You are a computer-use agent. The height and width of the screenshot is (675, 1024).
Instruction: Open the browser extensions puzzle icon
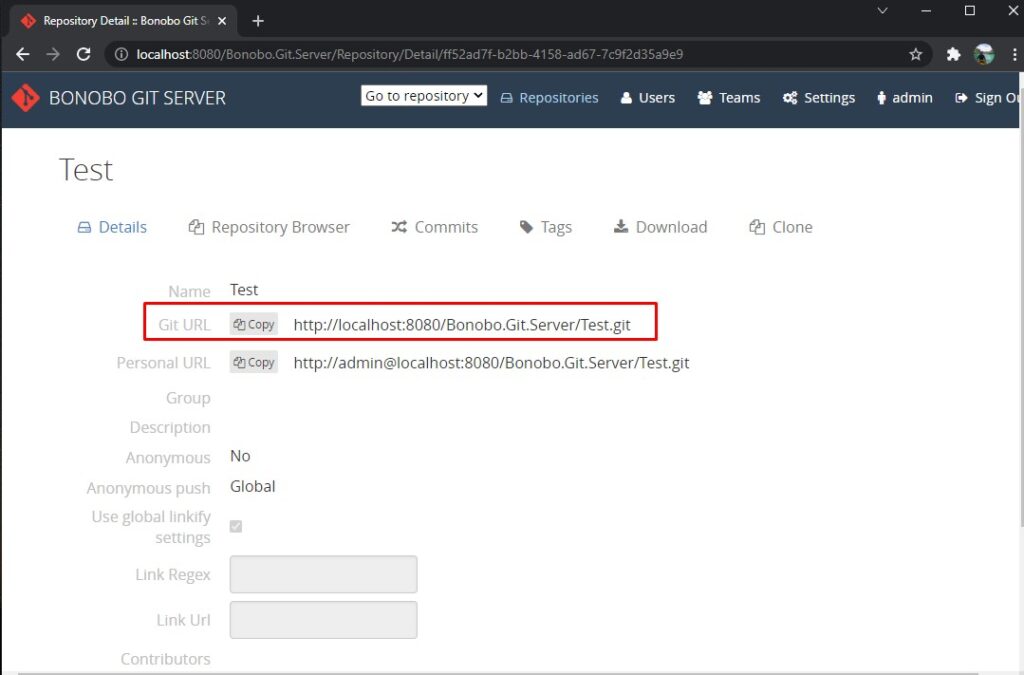click(x=953, y=54)
